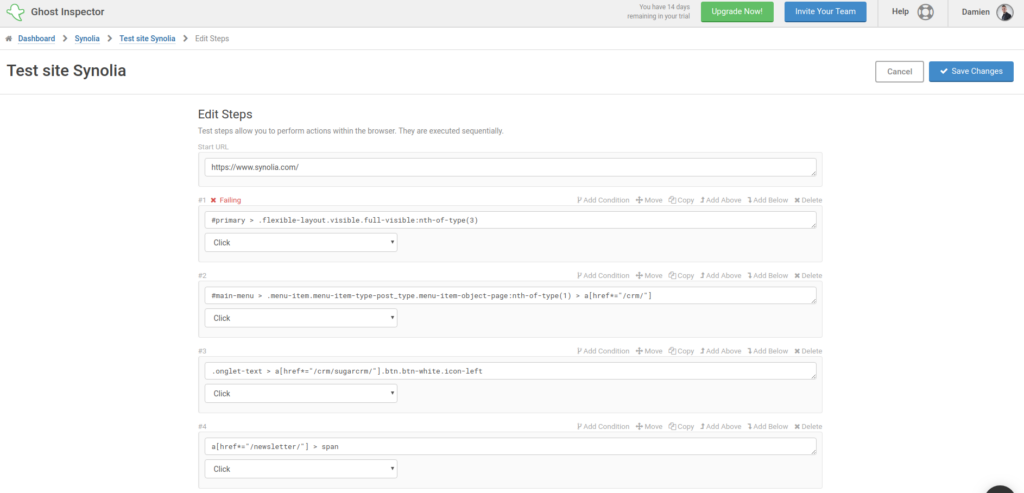The width and height of the screenshot is (1024, 493).
Task: Open step #2 Click action dropdown
Action: click(x=301, y=318)
